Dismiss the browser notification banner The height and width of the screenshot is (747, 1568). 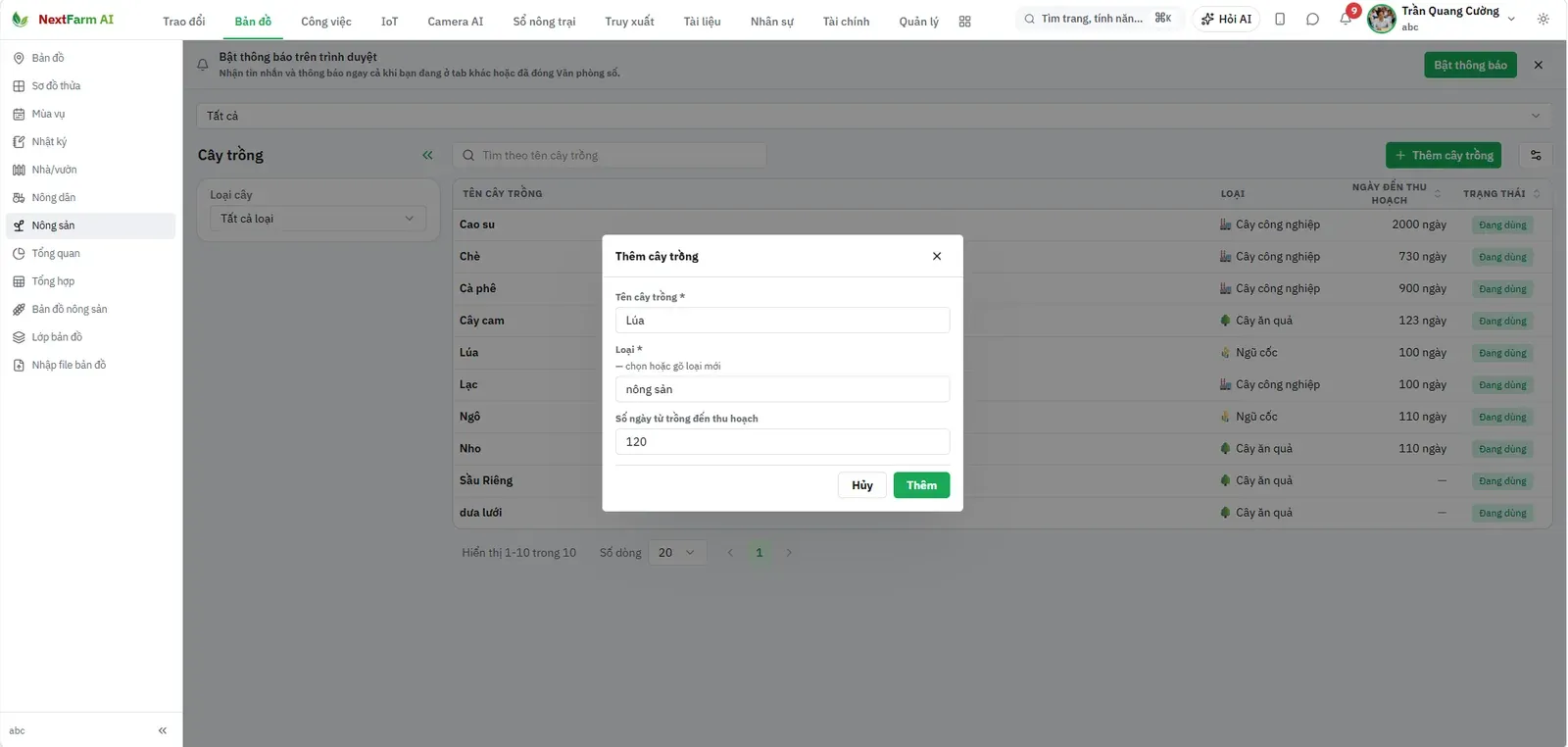point(1539,65)
